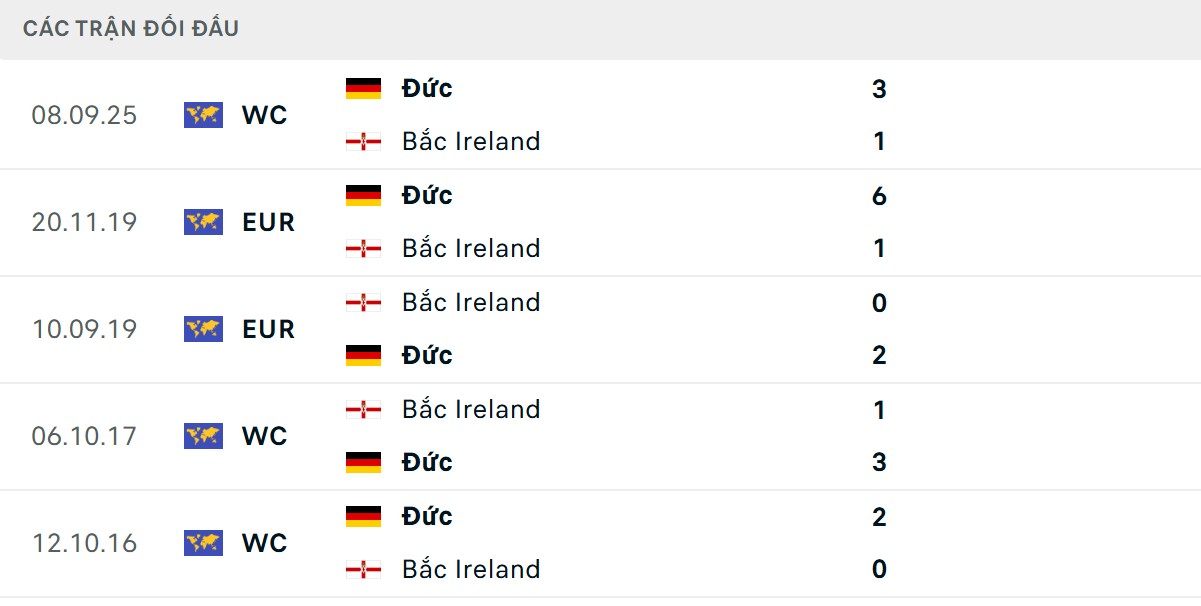Select the EUR label of 20.11.19 match

268,222
